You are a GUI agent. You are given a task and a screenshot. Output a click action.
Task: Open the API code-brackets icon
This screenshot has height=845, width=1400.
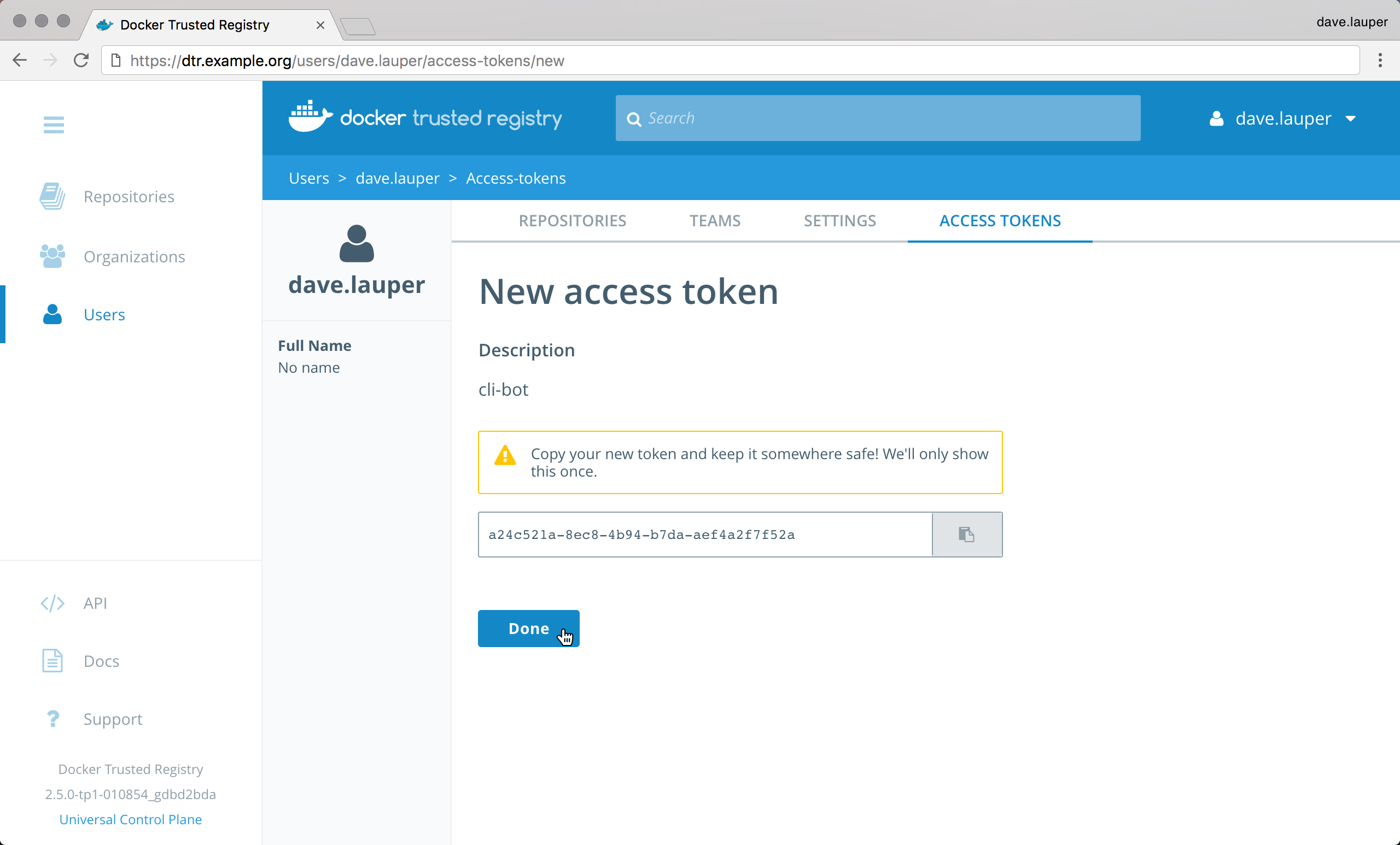click(52, 602)
